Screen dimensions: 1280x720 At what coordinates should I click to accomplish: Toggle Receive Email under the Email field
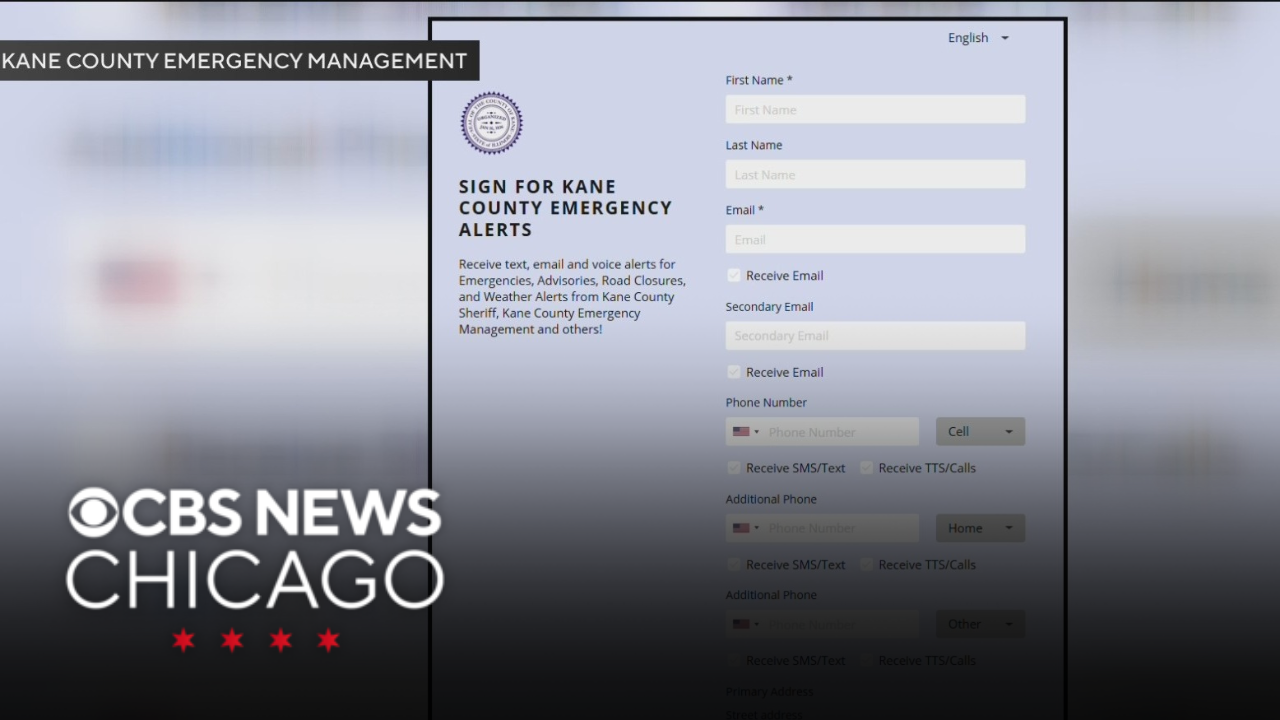point(734,276)
